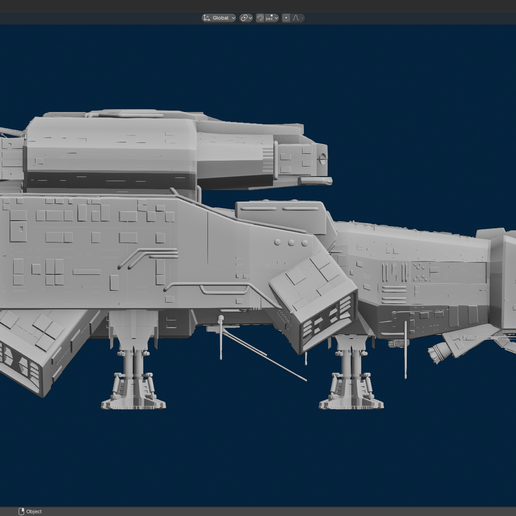Open the snapping options dropdown
Screen dimensions: 516x516
click(272, 18)
